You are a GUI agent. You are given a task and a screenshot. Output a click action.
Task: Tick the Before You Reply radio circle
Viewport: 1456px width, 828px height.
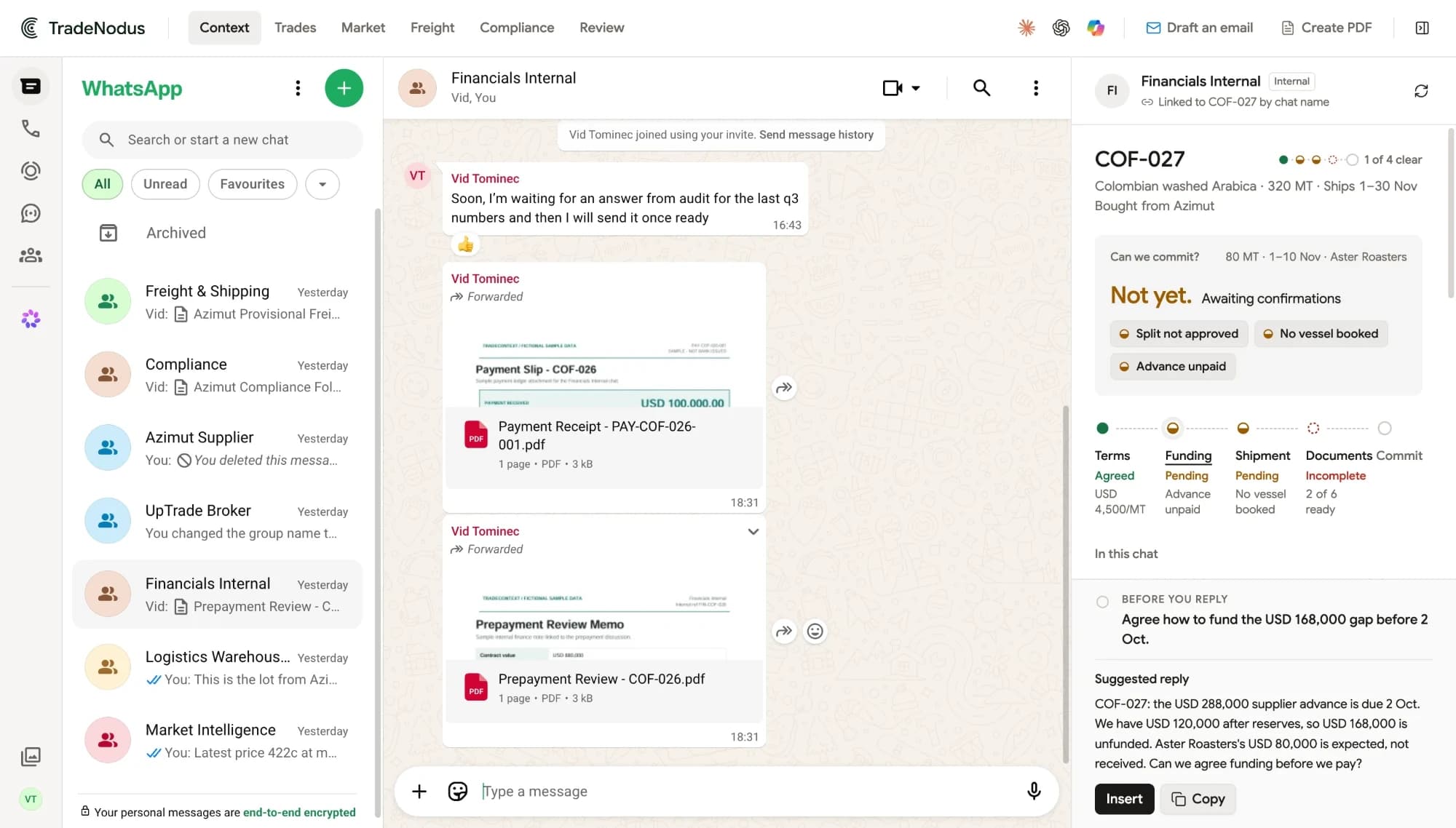[x=1102, y=602]
